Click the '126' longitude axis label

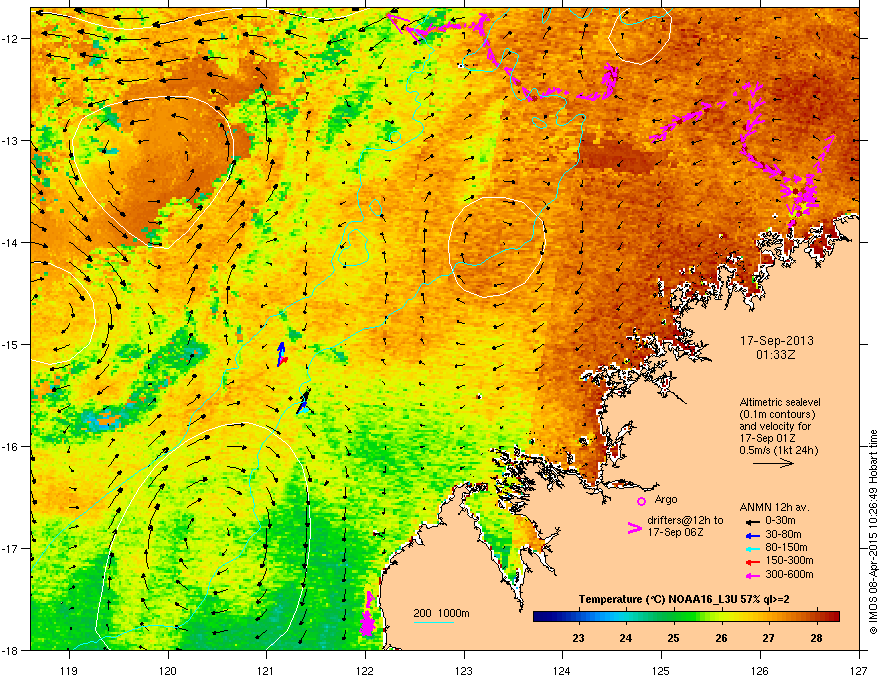[x=760, y=670]
